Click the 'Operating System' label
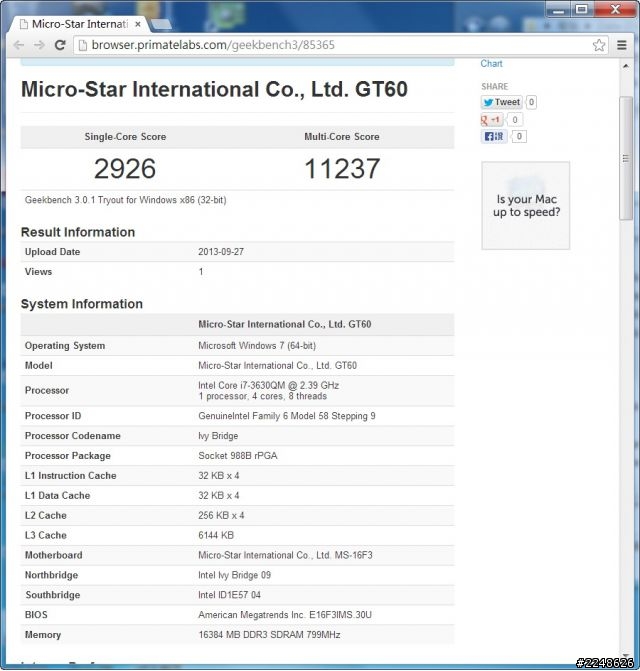 pyautogui.click(x=65, y=346)
